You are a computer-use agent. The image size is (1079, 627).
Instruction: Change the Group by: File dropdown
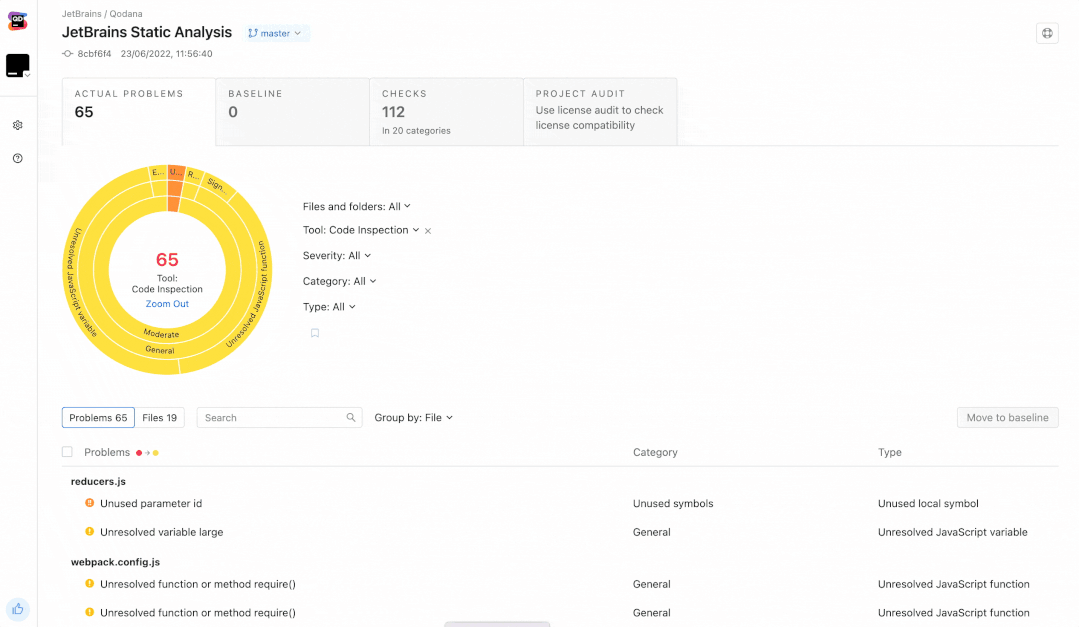414,418
